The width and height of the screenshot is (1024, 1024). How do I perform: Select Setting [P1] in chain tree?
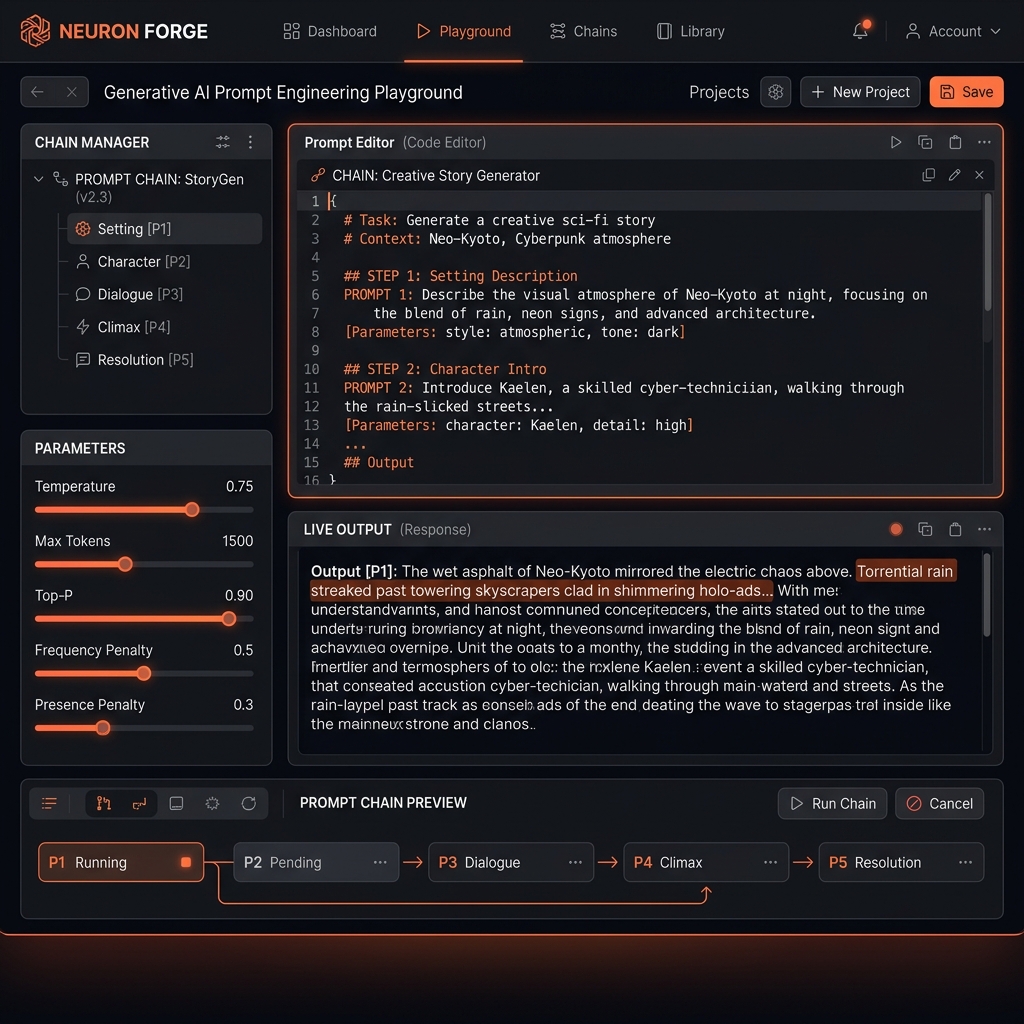pyautogui.click(x=165, y=229)
